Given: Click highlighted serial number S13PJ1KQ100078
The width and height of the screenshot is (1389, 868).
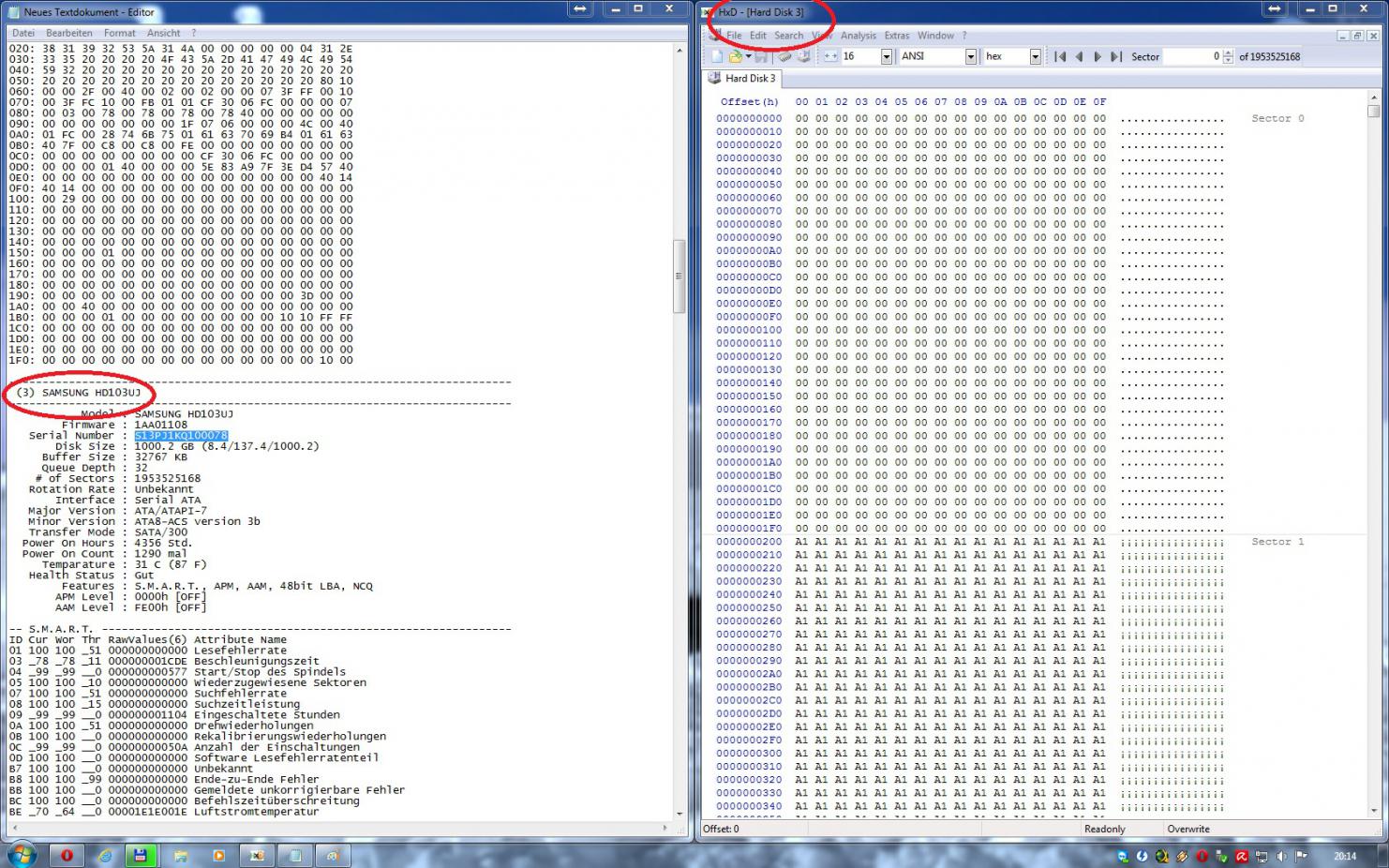Looking at the screenshot, I should coord(181,436).
